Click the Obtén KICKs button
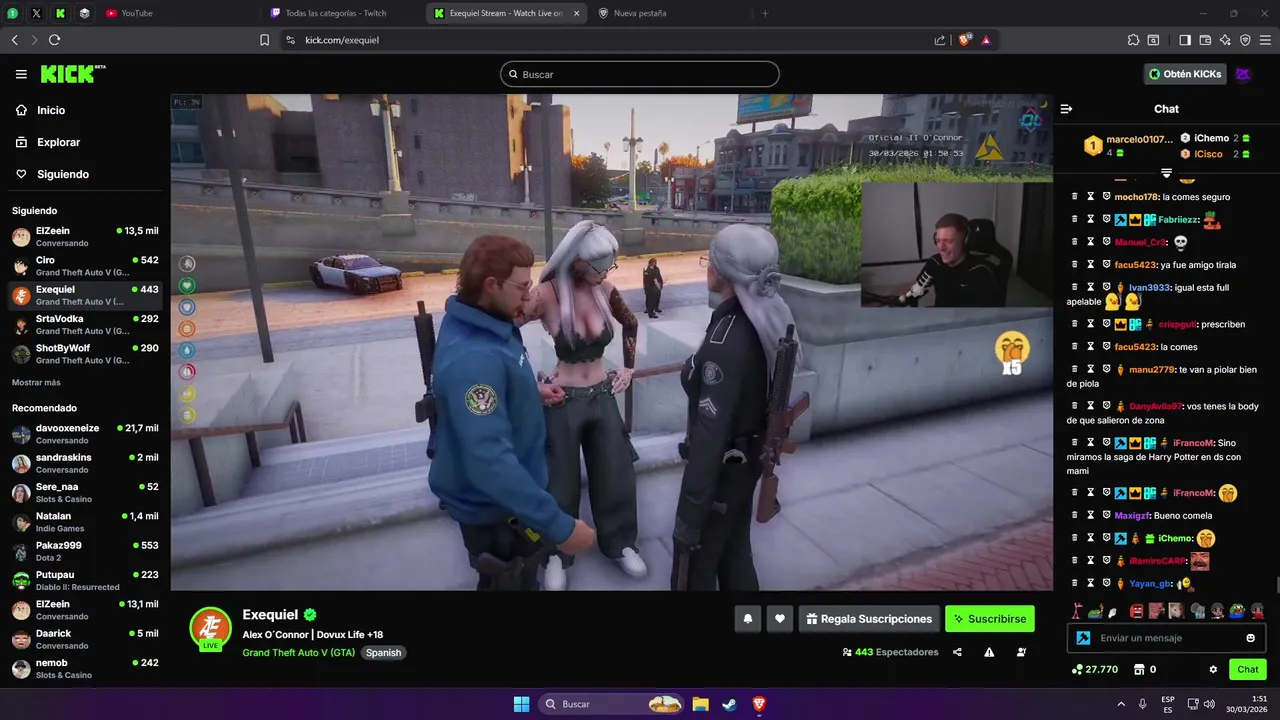The image size is (1280, 720). coord(1185,74)
